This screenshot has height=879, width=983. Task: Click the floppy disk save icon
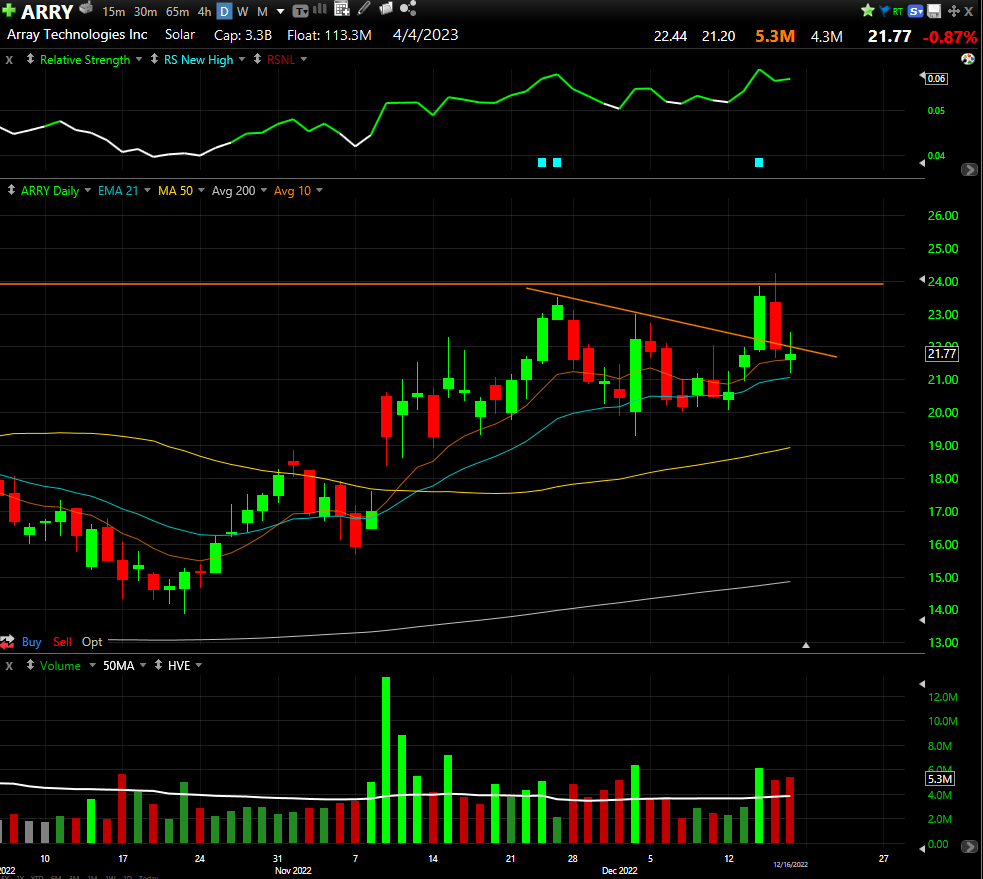pyautogui.click(x=934, y=11)
